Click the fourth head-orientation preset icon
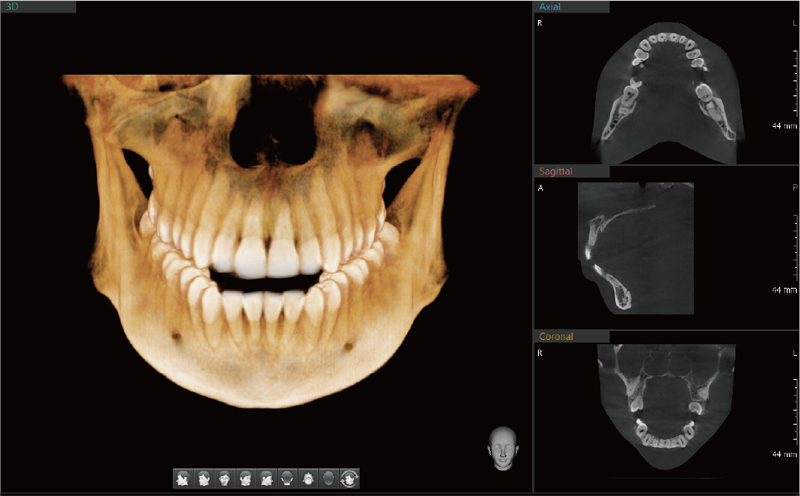 click(x=246, y=479)
